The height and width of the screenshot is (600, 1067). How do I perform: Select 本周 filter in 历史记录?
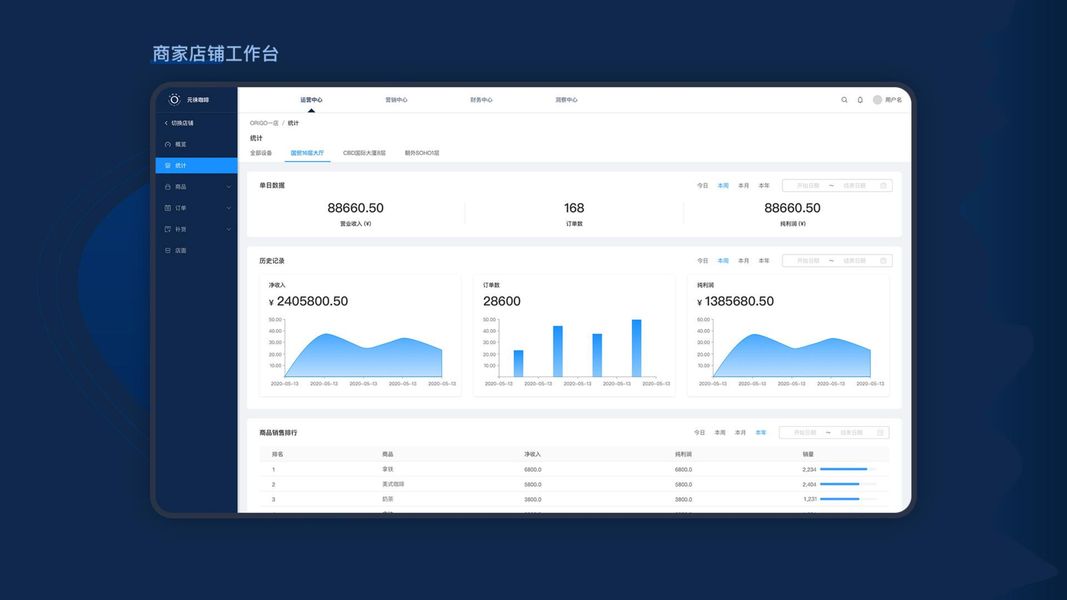pos(723,261)
